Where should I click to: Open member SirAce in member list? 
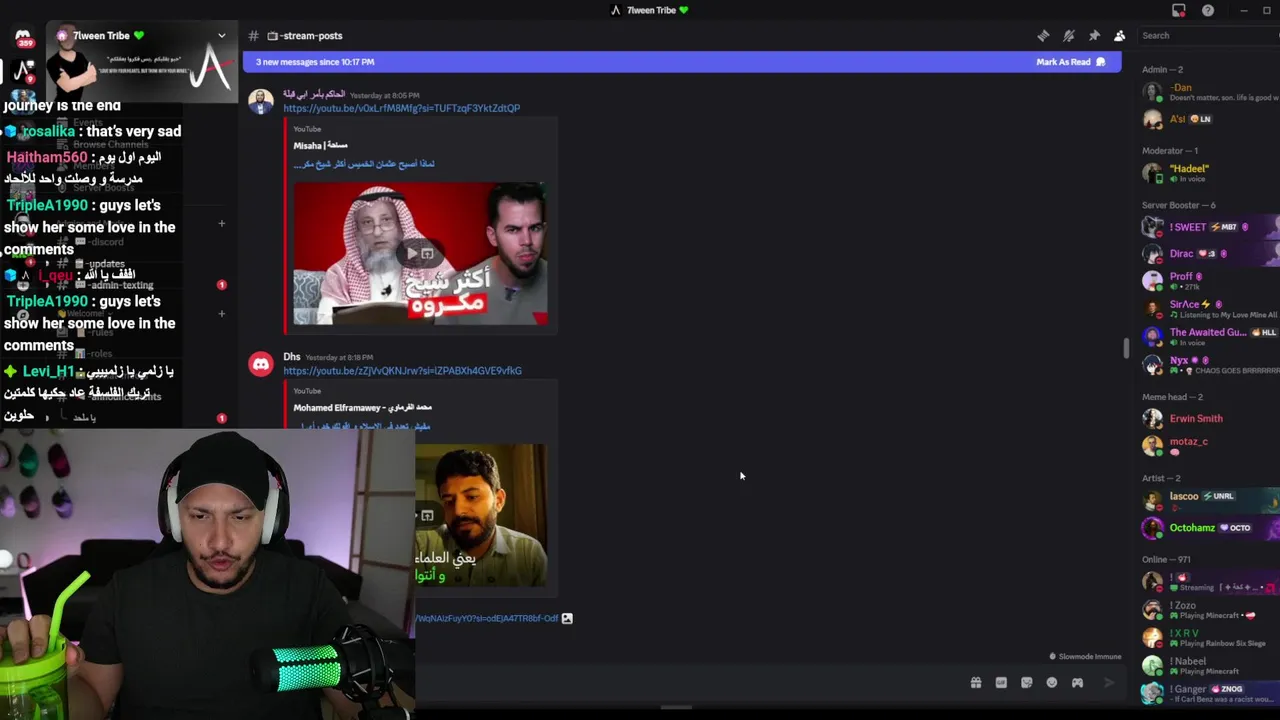pos(1210,308)
